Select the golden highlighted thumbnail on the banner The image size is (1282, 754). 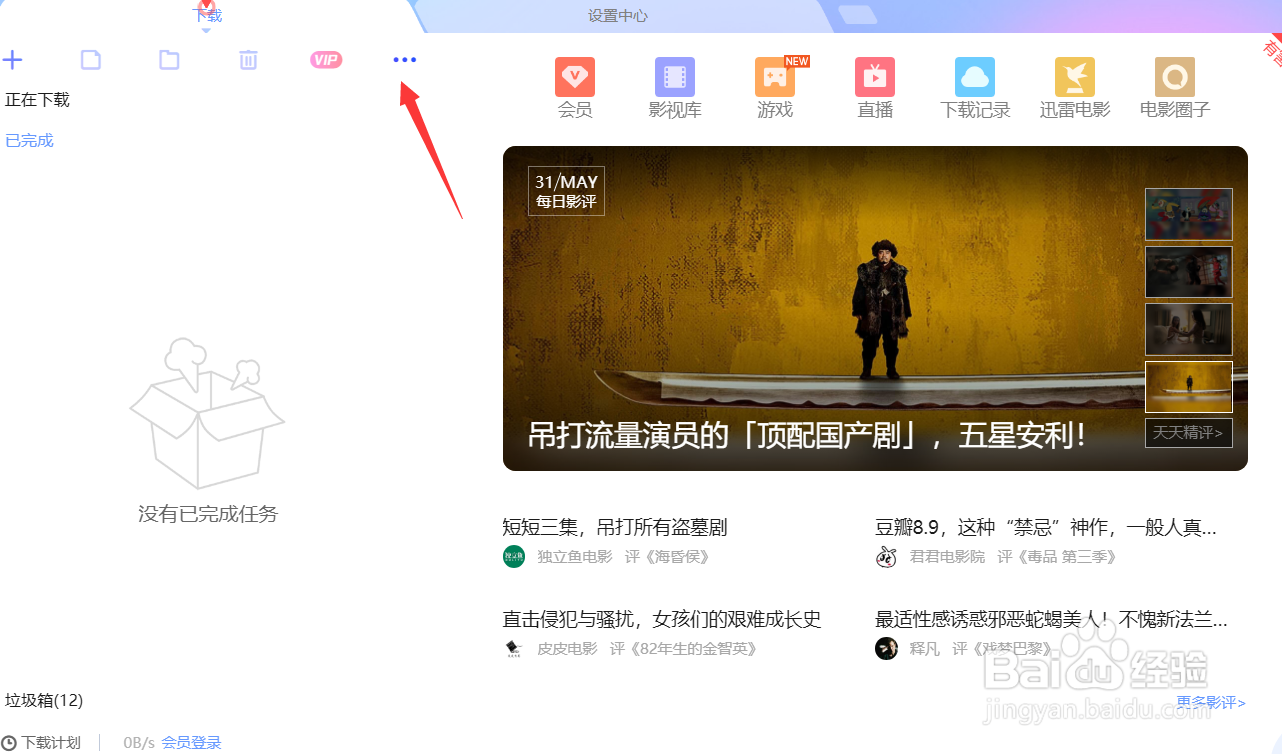(1189, 387)
